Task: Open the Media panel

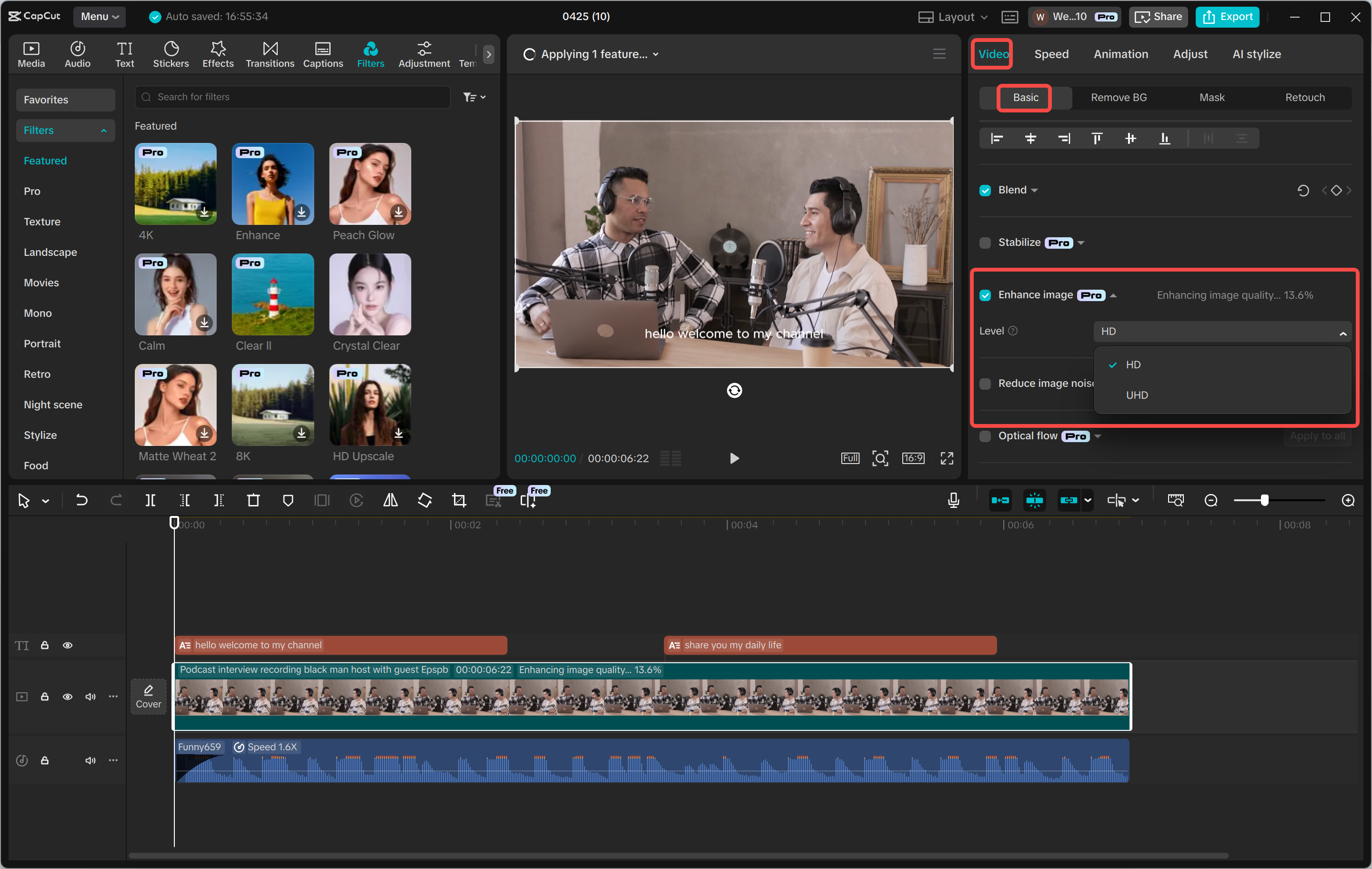Action: click(31, 55)
